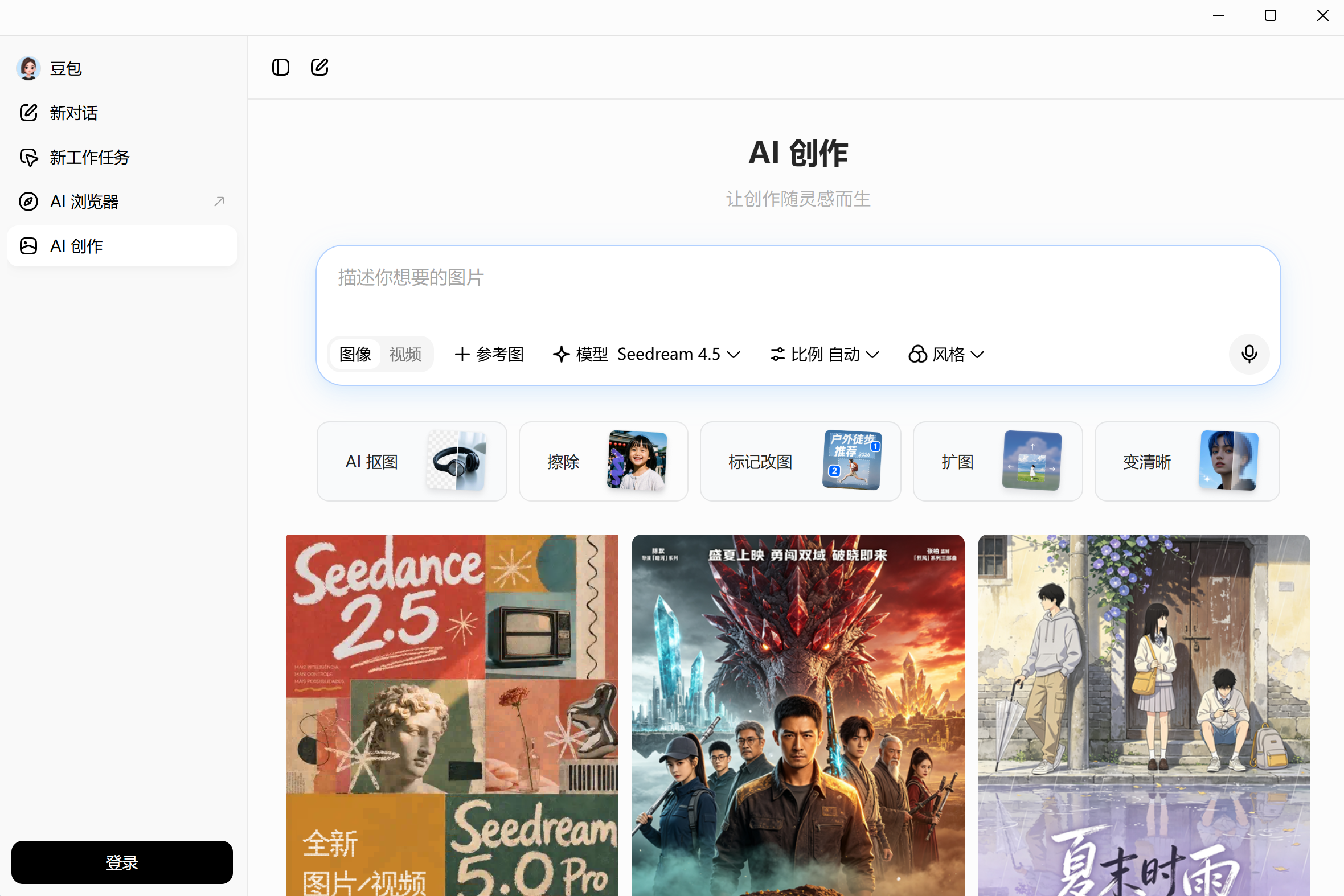Click the landscape thumbnail in 扩图
Screen dimensions: 1344x896
pyautogui.click(x=1032, y=461)
